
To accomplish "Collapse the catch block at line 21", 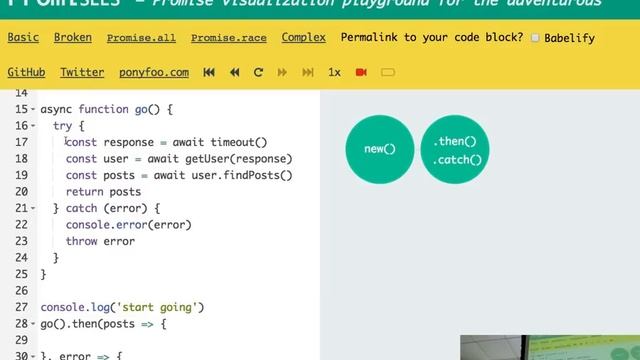I will tap(33, 208).
